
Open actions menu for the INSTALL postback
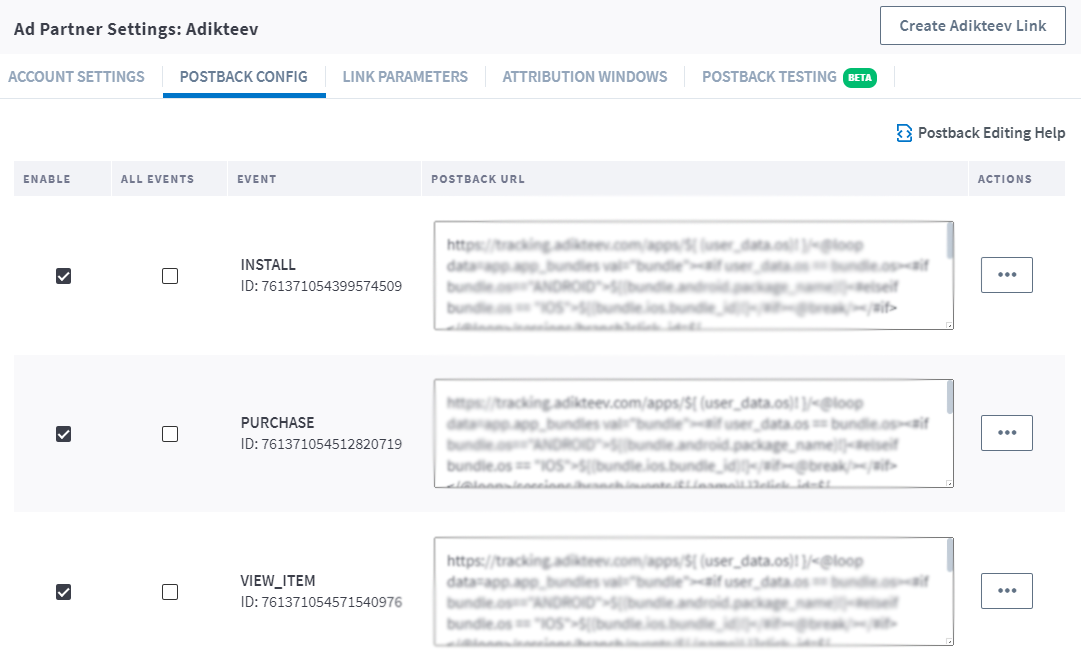[x=1007, y=274]
